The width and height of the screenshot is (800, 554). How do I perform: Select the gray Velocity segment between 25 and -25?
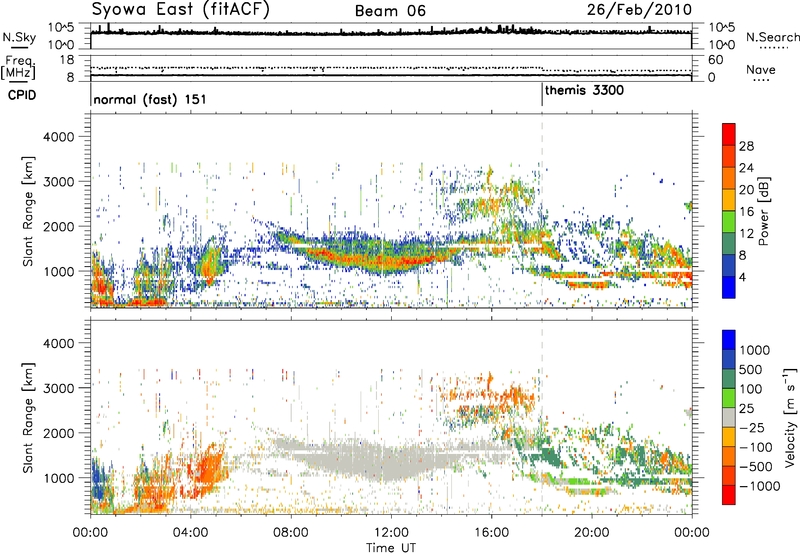point(729,417)
